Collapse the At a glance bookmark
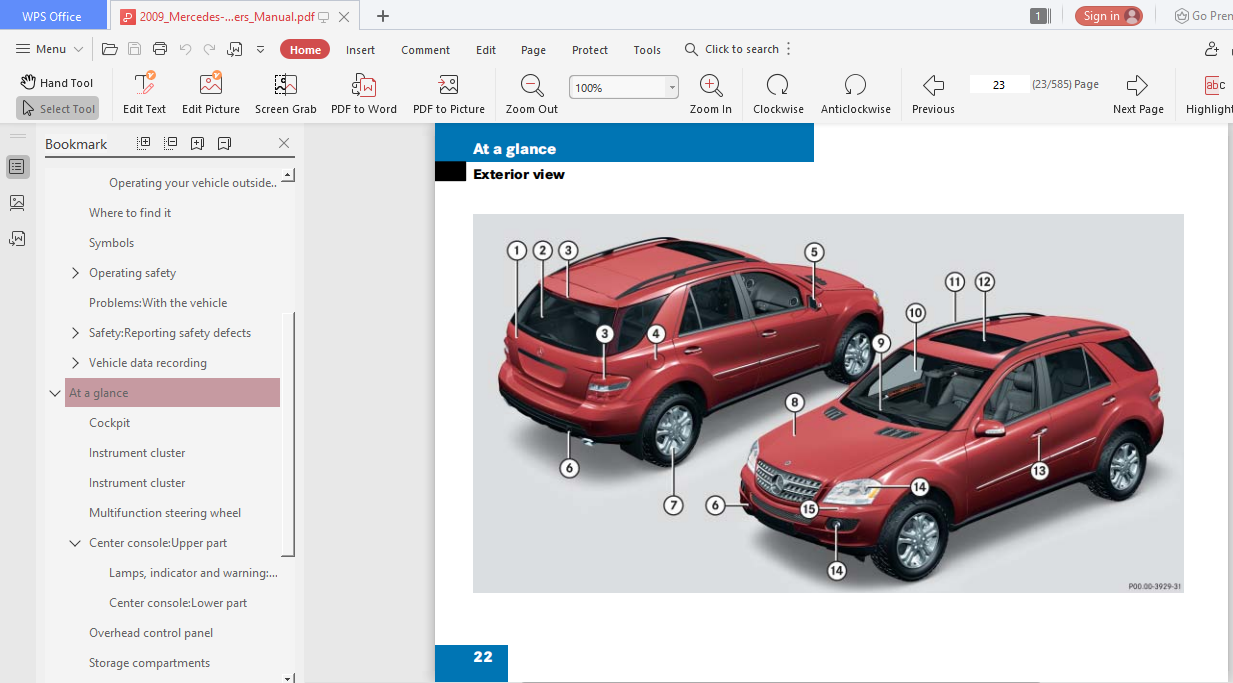1233x683 pixels. [x=55, y=393]
